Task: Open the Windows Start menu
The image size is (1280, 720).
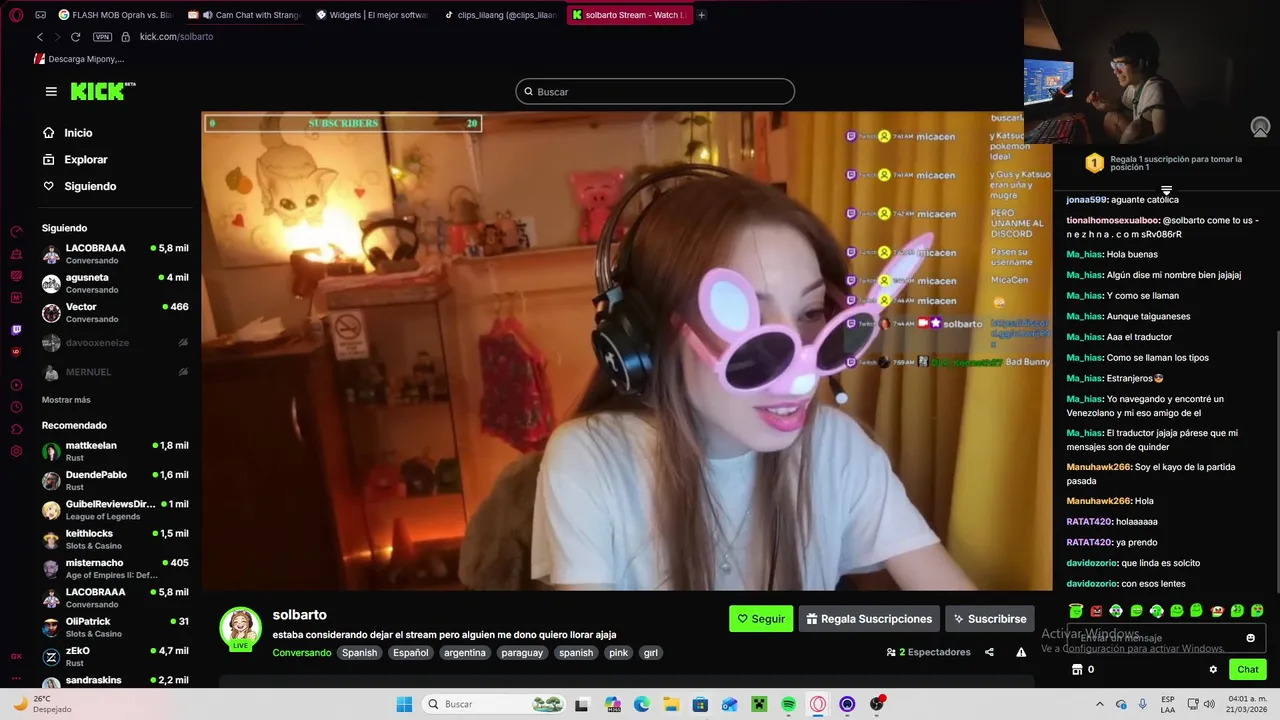Action: pos(404,704)
